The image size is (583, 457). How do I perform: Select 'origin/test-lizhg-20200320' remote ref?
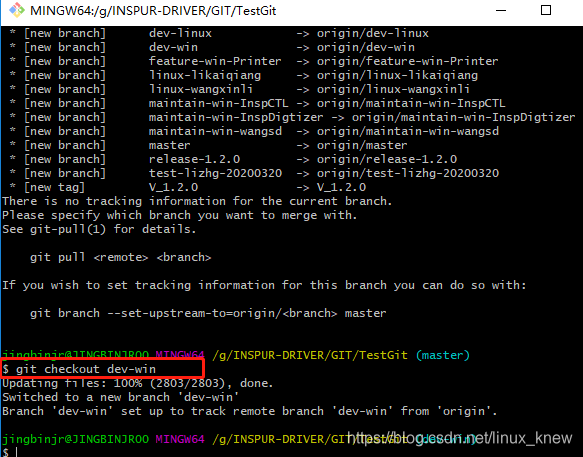click(408, 173)
